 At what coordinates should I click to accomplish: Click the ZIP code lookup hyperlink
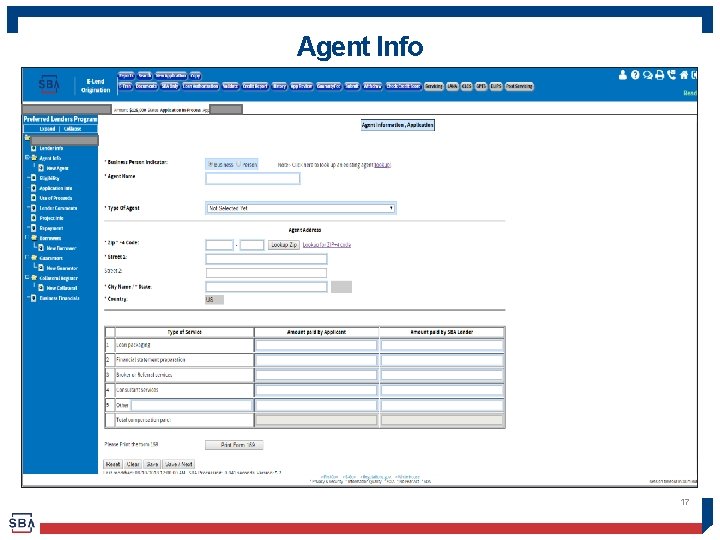[326, 245]
